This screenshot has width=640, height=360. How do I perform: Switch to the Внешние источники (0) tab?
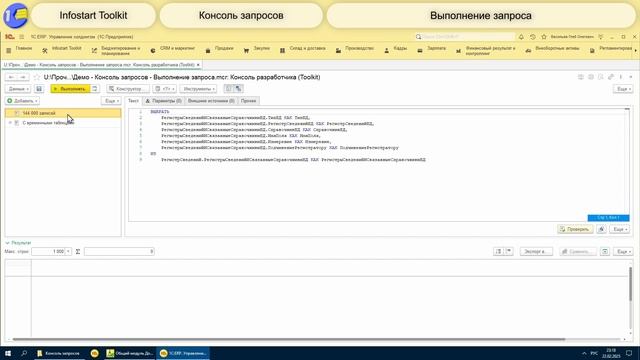point(211,101)
